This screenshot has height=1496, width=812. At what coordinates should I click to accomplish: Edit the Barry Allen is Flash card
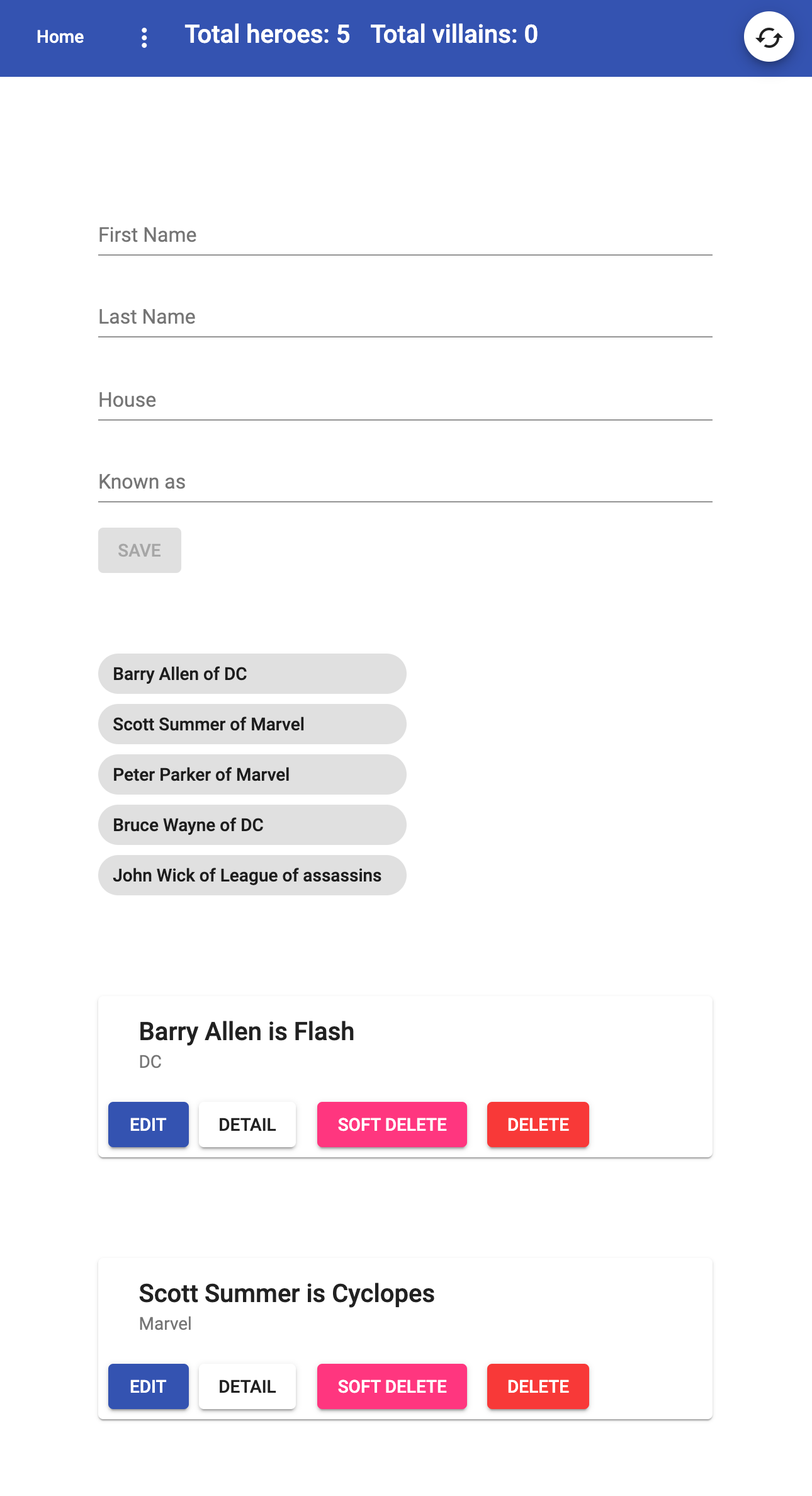149,1125
